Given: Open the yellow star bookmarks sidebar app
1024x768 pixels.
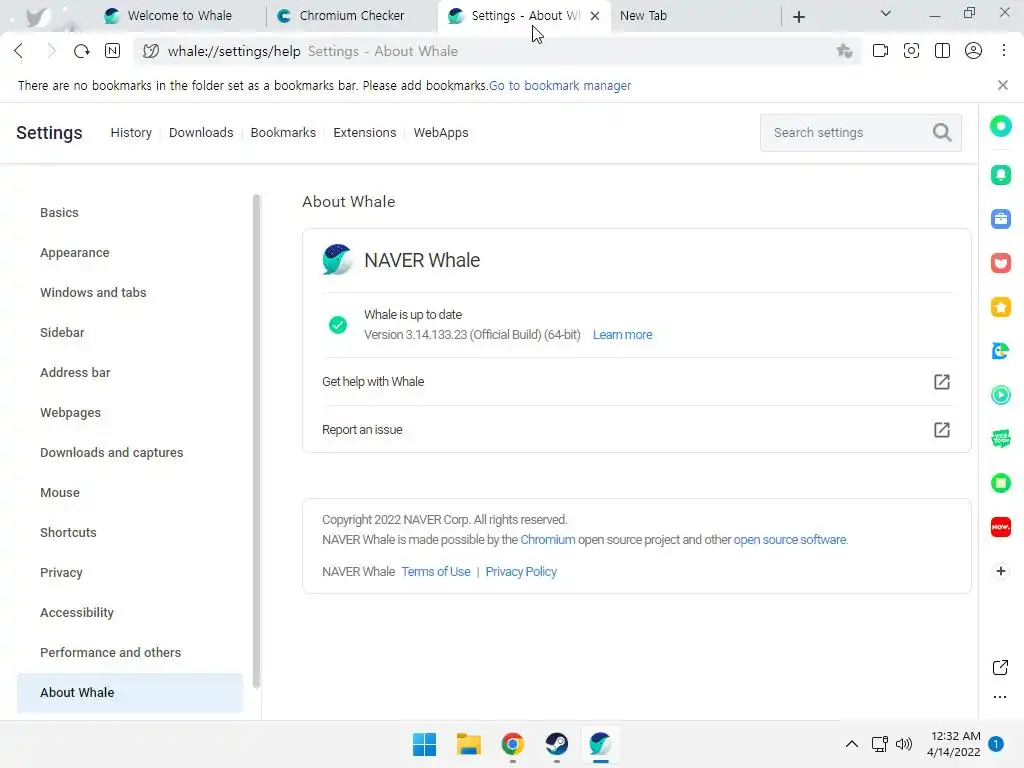Looking at the screenshot, I should pyautogui.click(x=1000, y=307).
